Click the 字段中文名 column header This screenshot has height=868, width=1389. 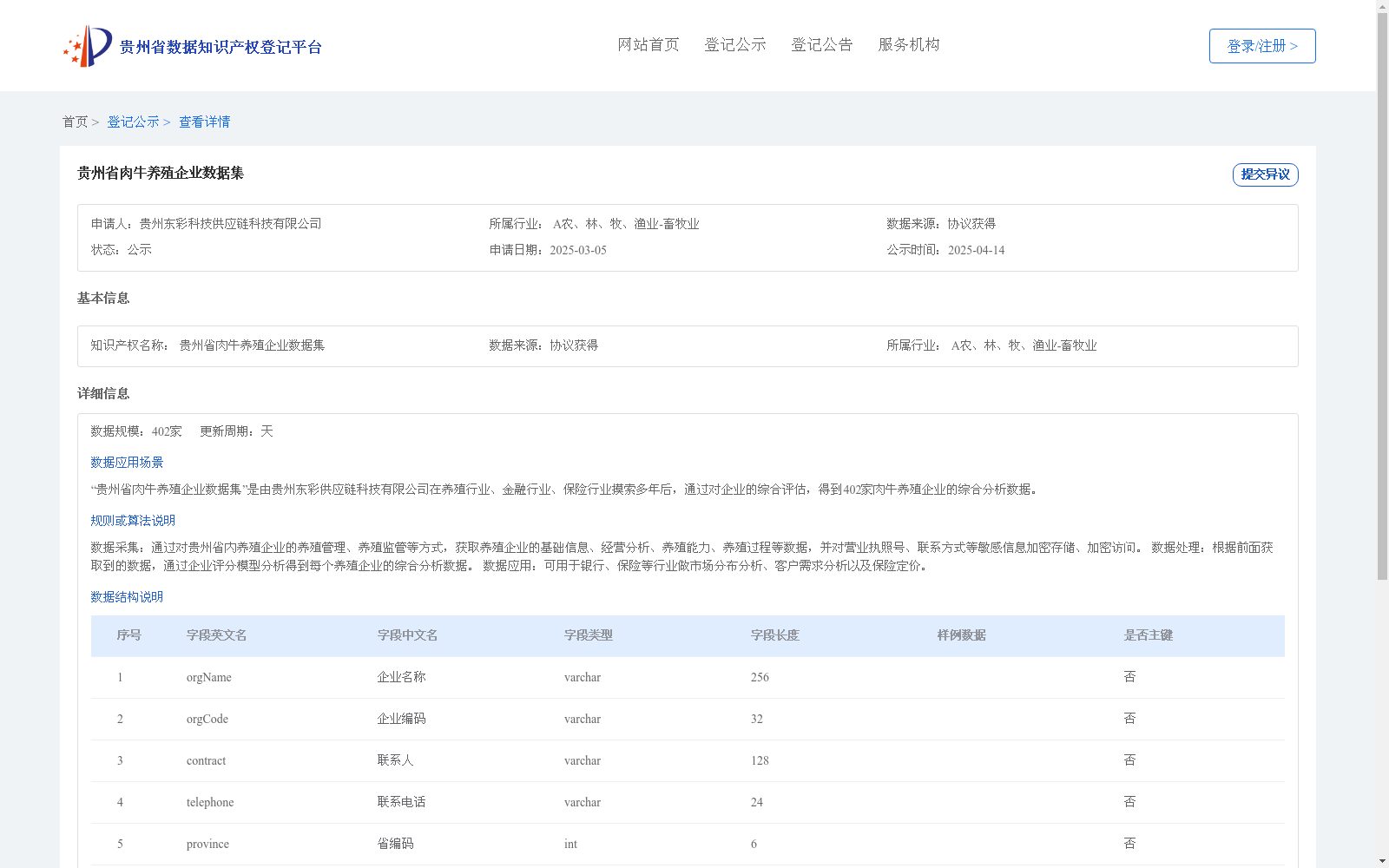pyautogui.click(x=407, y=635)
